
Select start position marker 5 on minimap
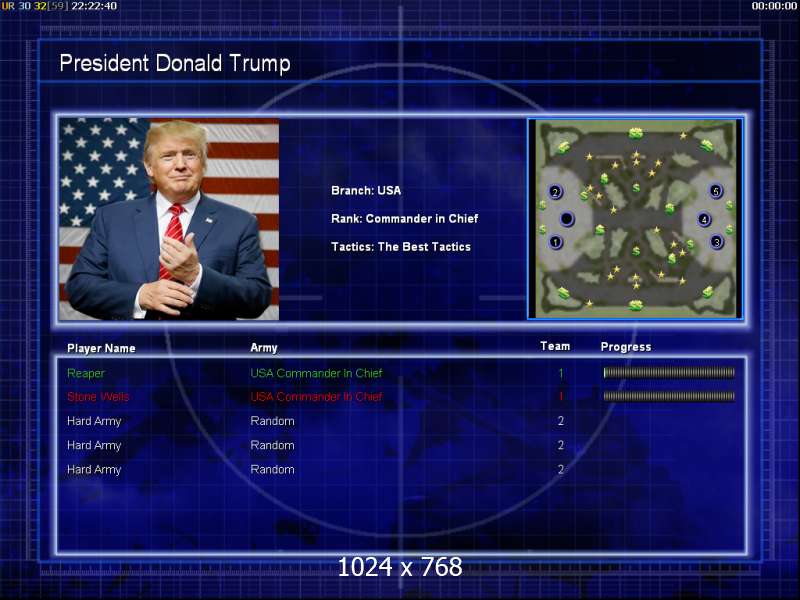(716, 191)
